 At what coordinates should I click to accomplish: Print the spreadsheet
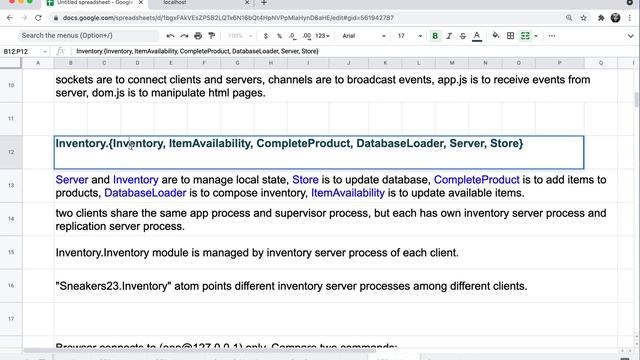pyautogui.click(x=198, y=36)
